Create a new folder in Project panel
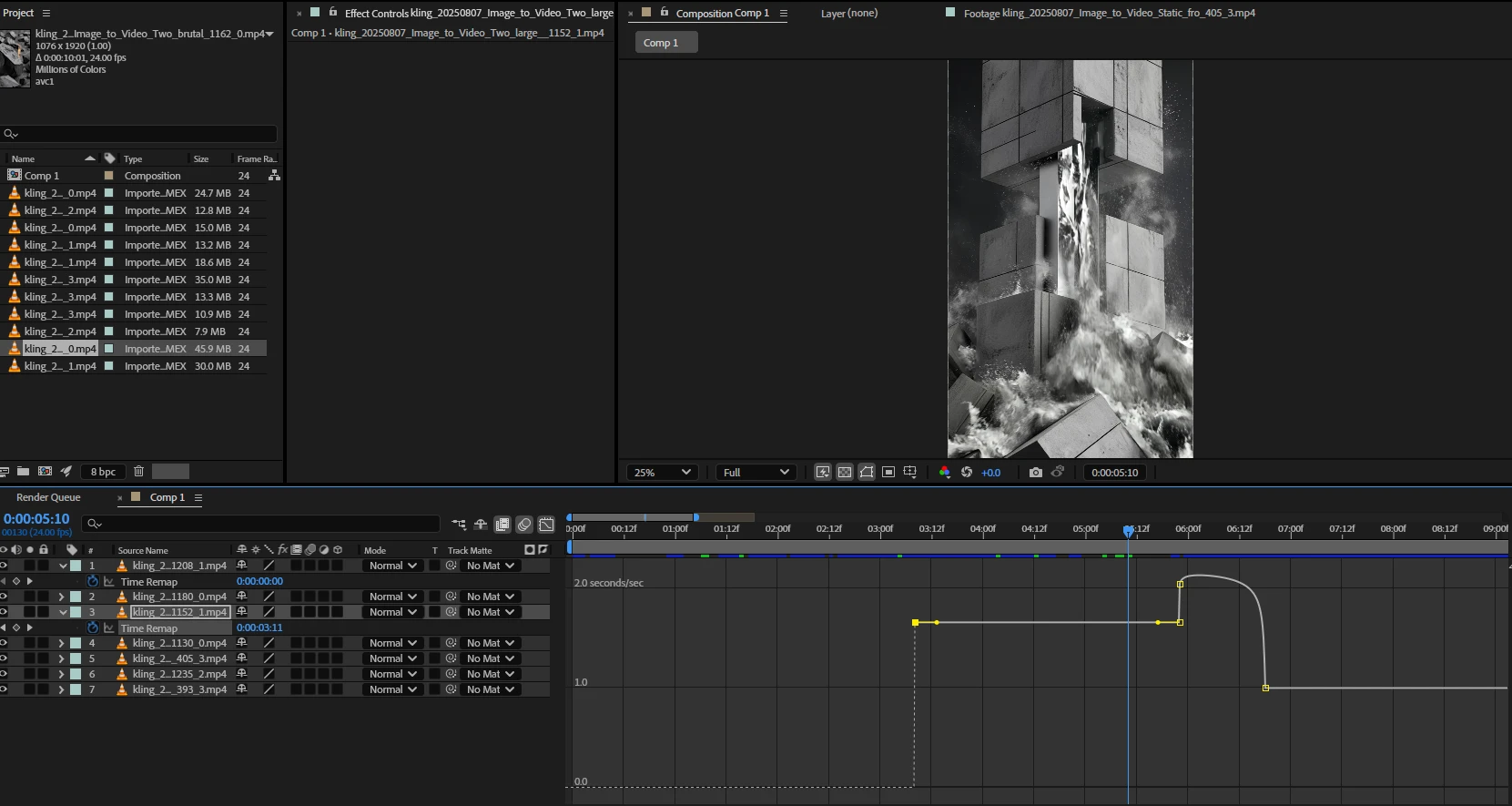 [x=23, y=471]
